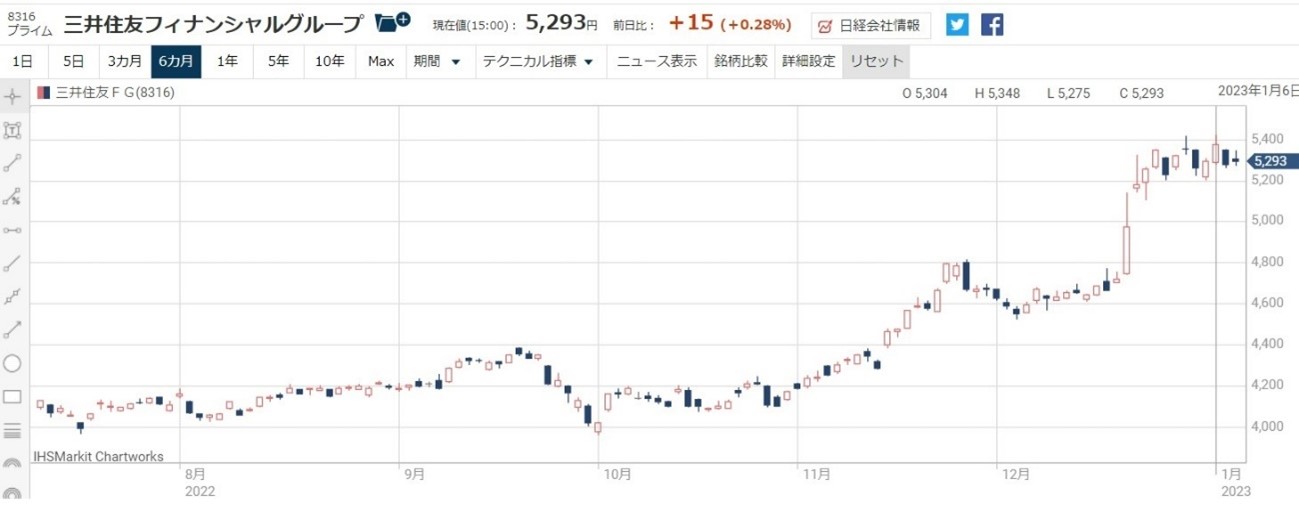This screenshot has width=1299, height=512.
Task: Switch chart range to 3カ月
Action: tap(124, 61)
